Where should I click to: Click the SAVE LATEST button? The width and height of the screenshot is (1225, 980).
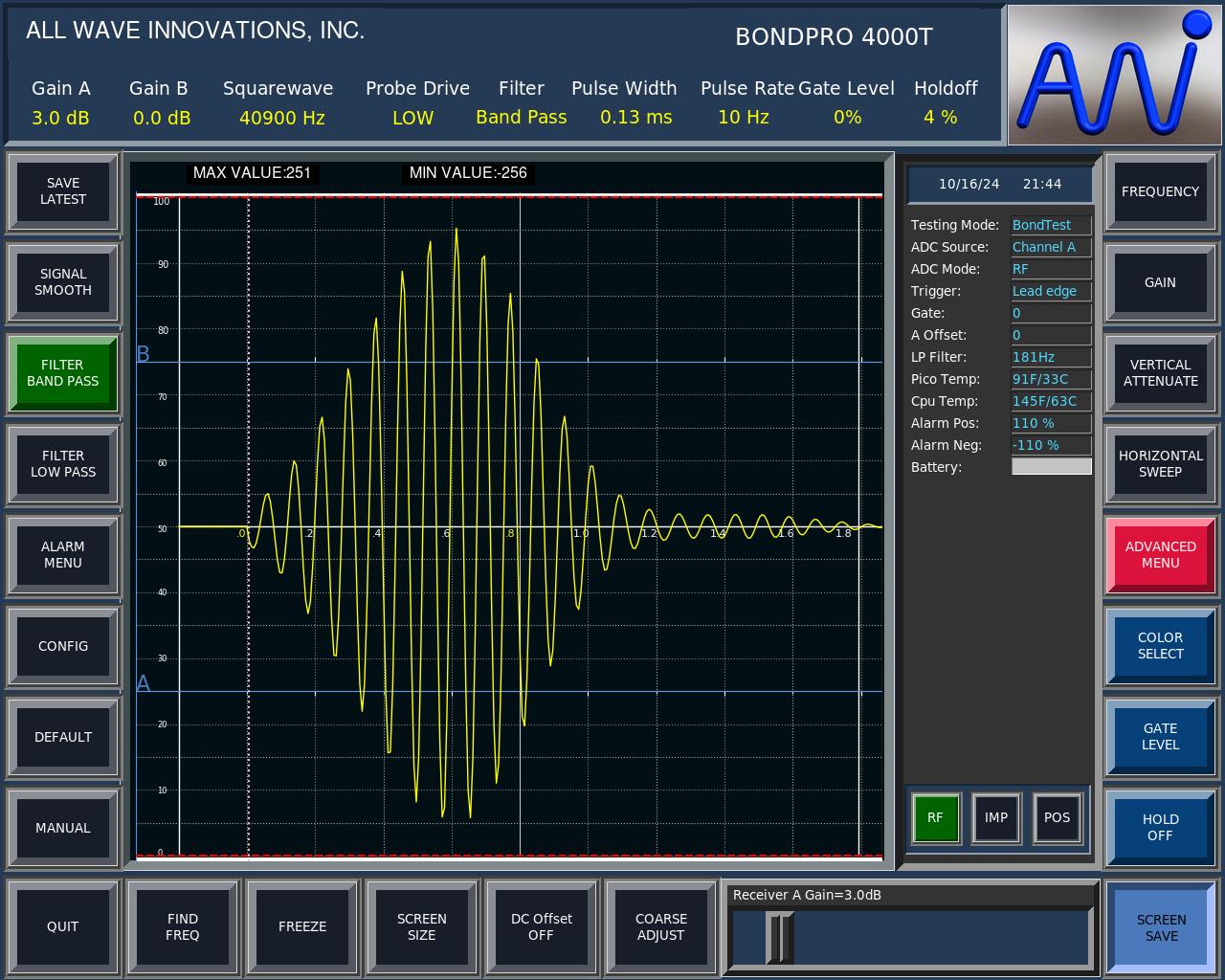(x=63, y=191)
